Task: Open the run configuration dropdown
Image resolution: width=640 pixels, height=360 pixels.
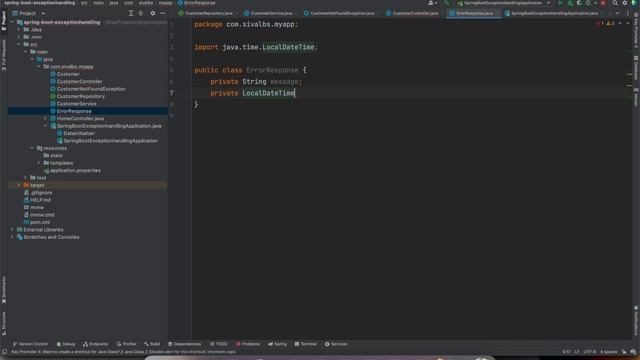Action: tap(504, 3)
